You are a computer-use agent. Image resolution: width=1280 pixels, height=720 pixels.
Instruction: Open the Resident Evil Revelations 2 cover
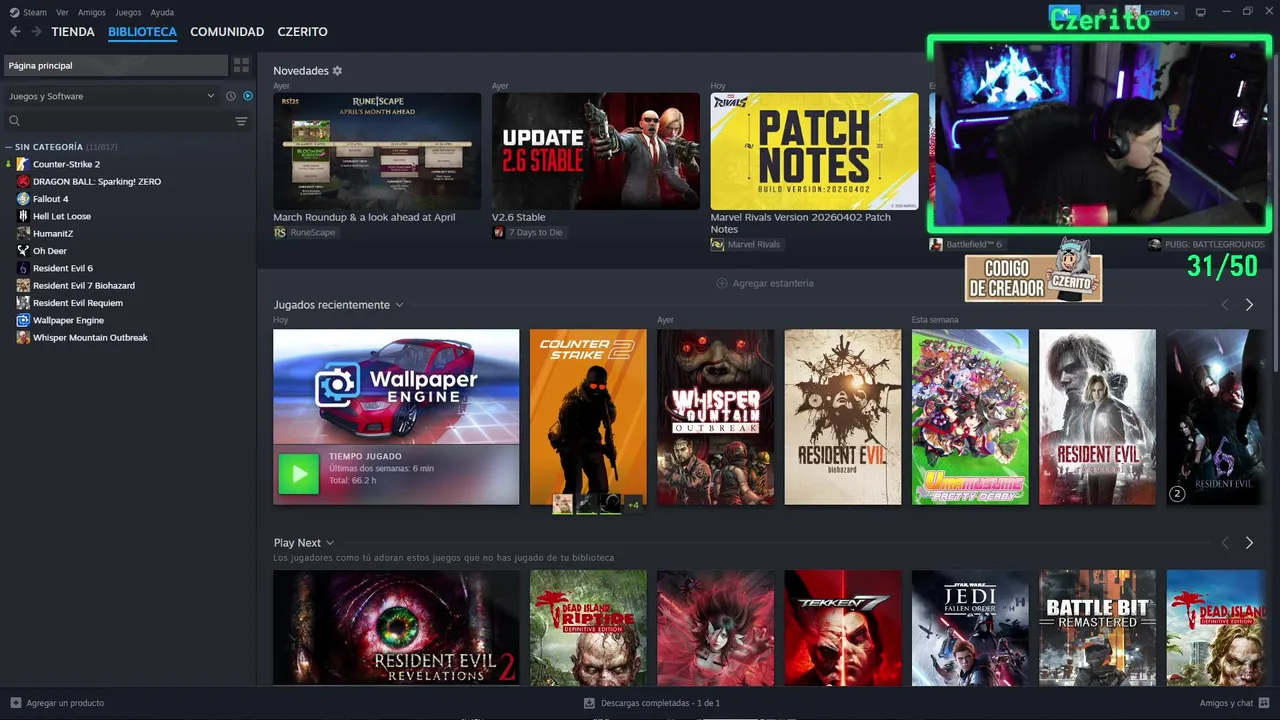[396, 627]
